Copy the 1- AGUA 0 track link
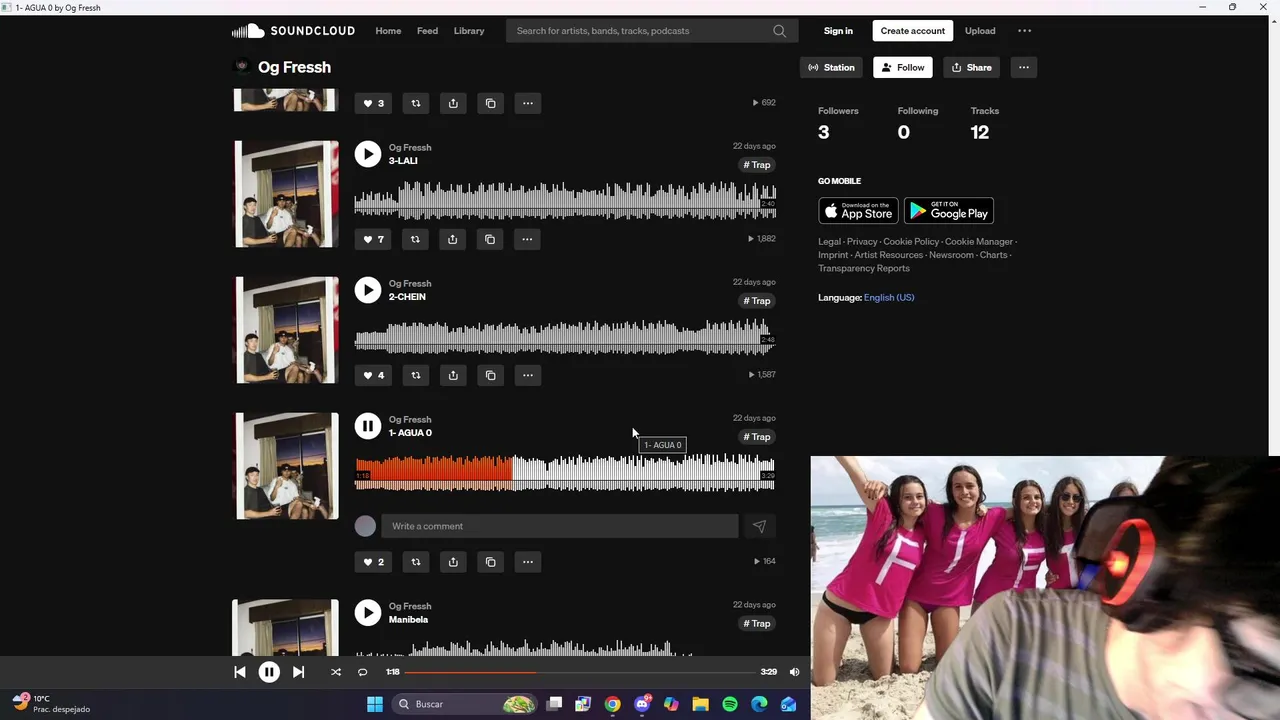Image resolution: width=1280 pixels, height=720 pixels. [490, 562]
